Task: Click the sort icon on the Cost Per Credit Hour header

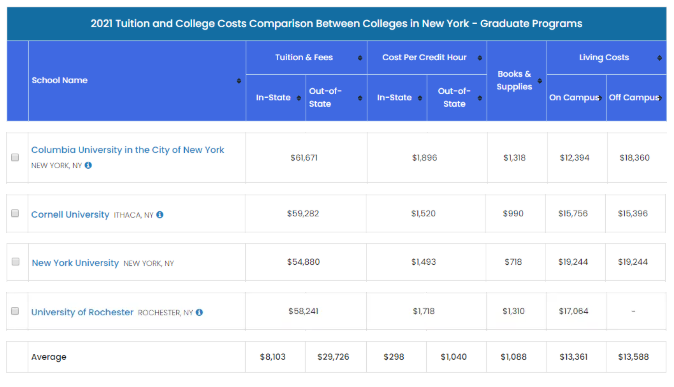Action: point(480,58)
